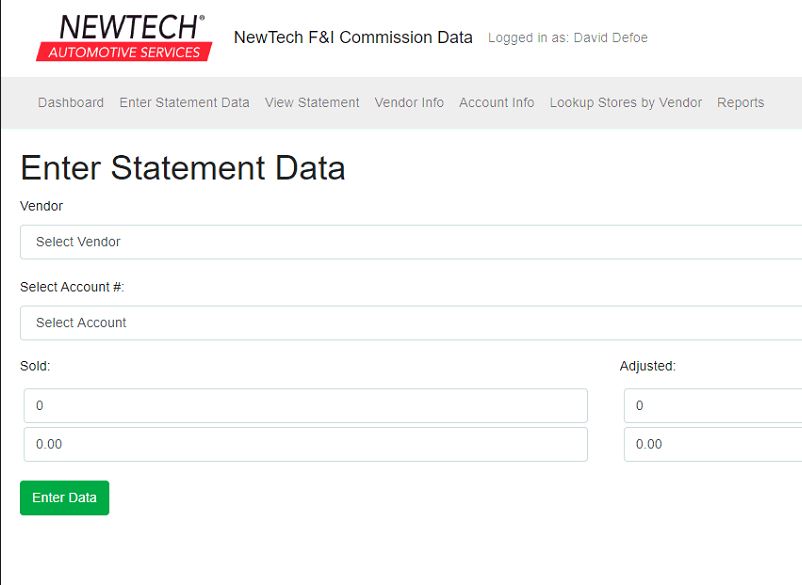Screen dimensions: 802x585
Task: Click the Enter Statement Data page heading
Action: [x=182, y=168]
